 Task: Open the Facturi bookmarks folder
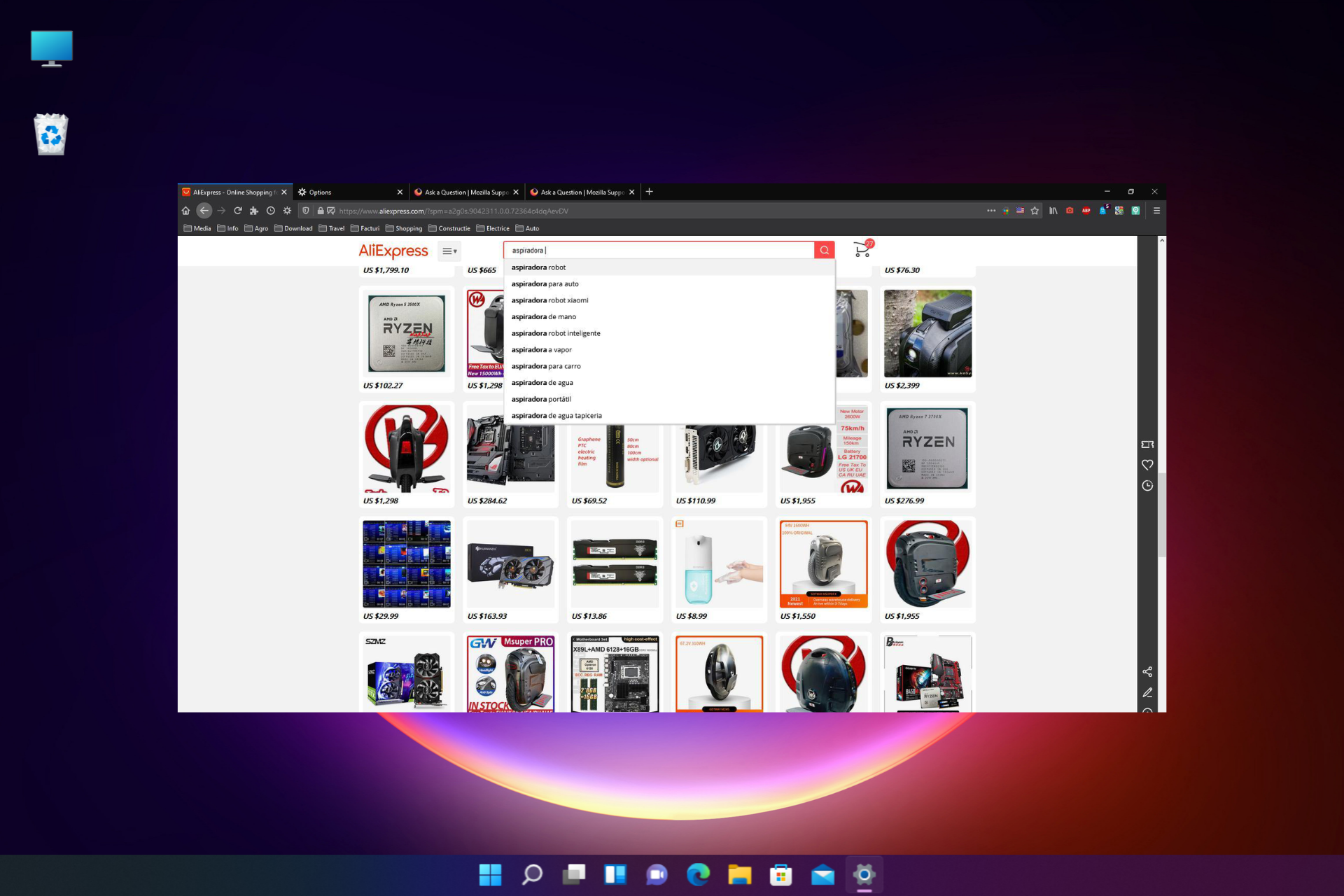365,228
